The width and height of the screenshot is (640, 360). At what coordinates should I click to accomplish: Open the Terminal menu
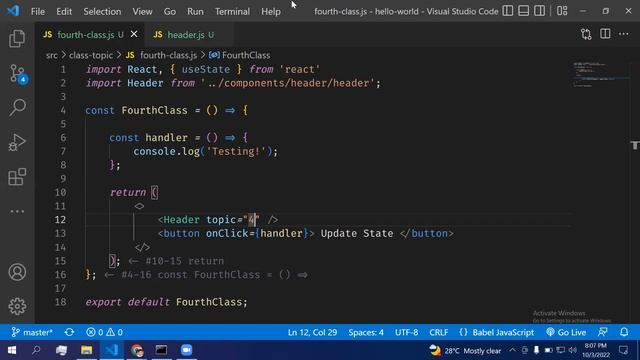click(232, 11)
